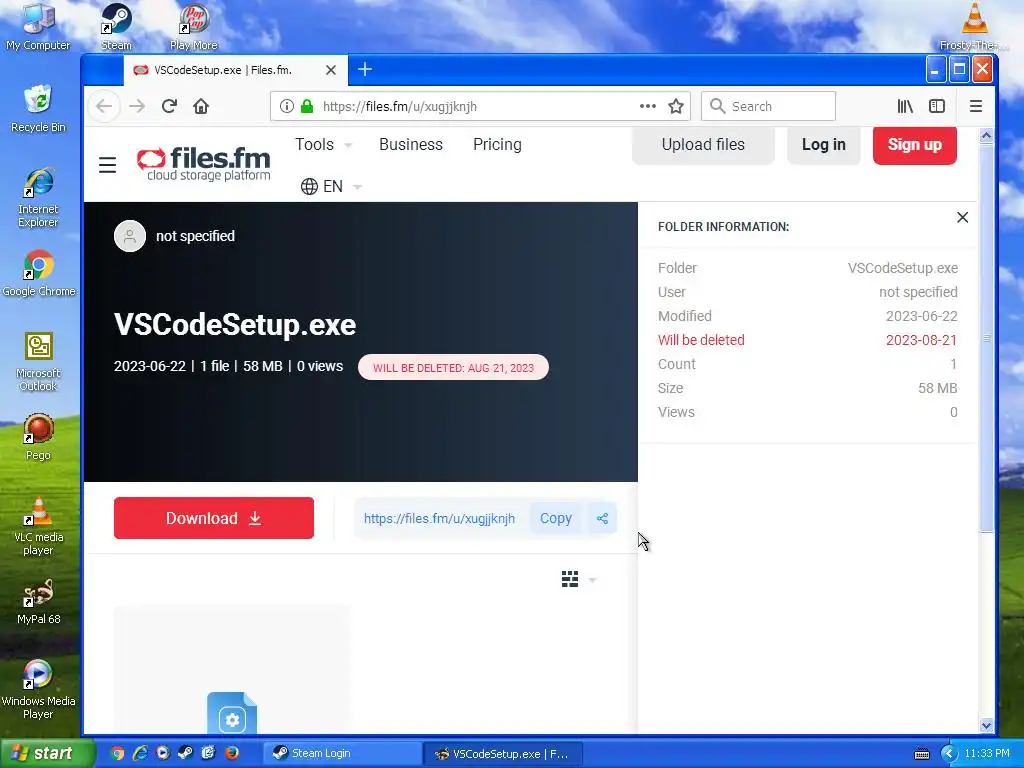Image resolution: width=1024 pixels, height=768 pixels.
Task: Launch Internet Explorer from quick launch bar
Action: pyautogui.click(x=140, y=754)
